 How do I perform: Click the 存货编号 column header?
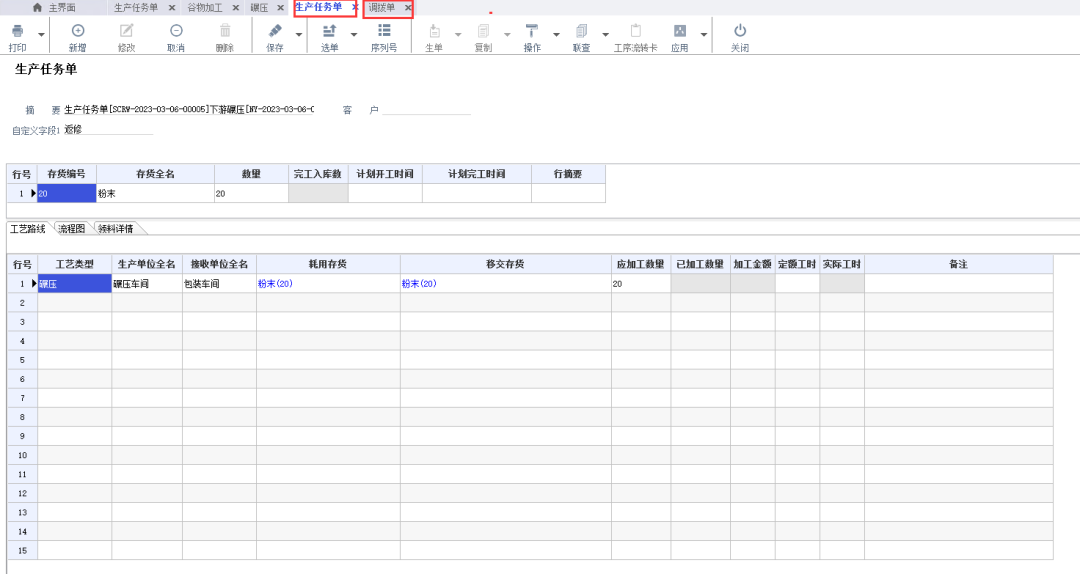pos(67,174)
